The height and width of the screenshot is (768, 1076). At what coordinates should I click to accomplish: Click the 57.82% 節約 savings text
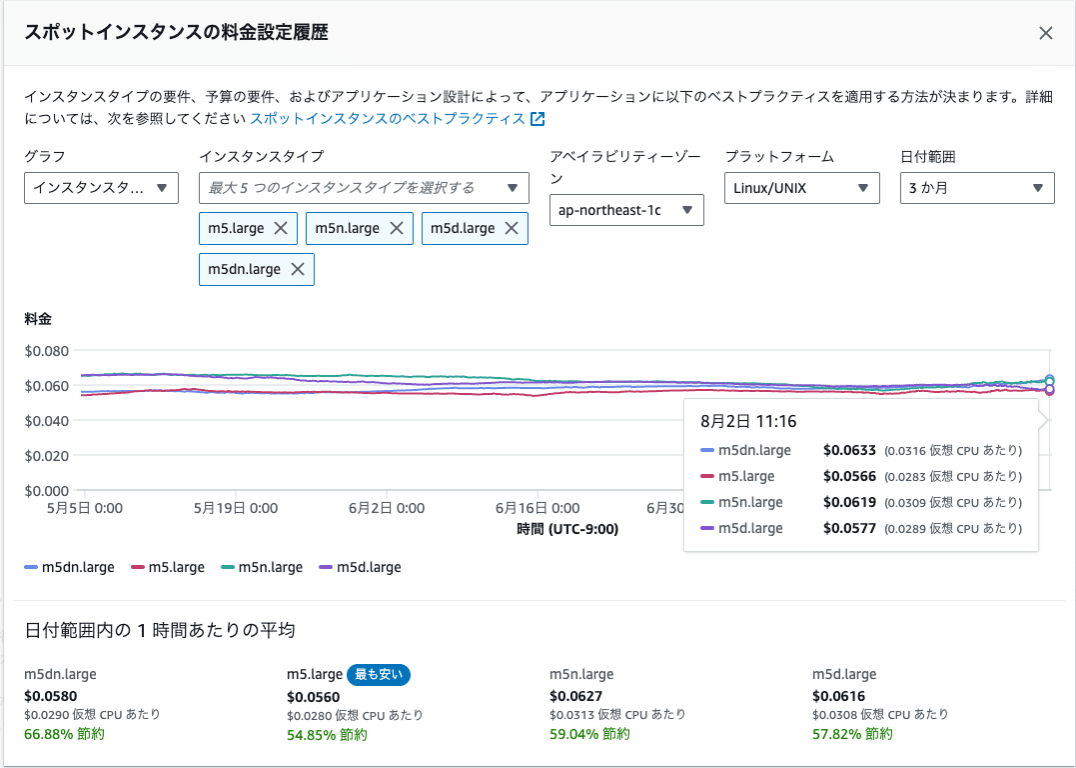[x=852, y=734]
